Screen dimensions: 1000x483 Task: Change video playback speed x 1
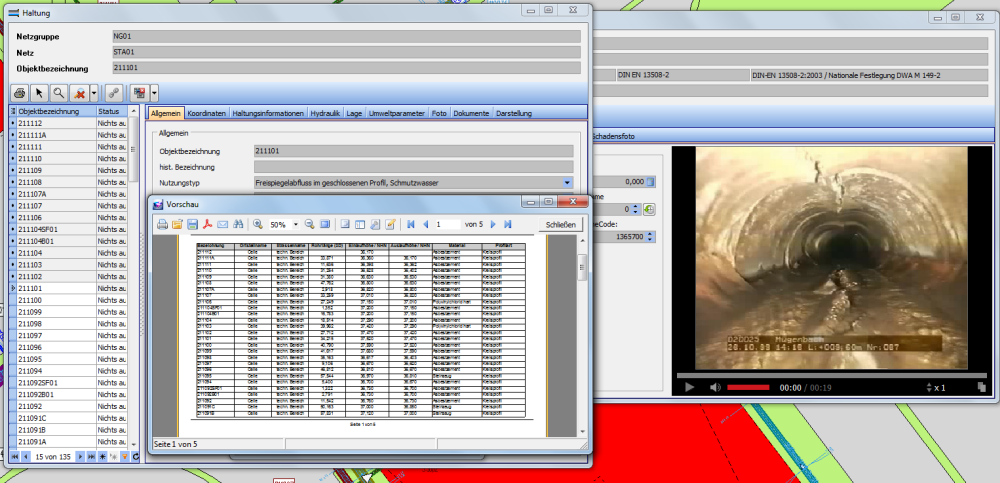pos(936,387)
